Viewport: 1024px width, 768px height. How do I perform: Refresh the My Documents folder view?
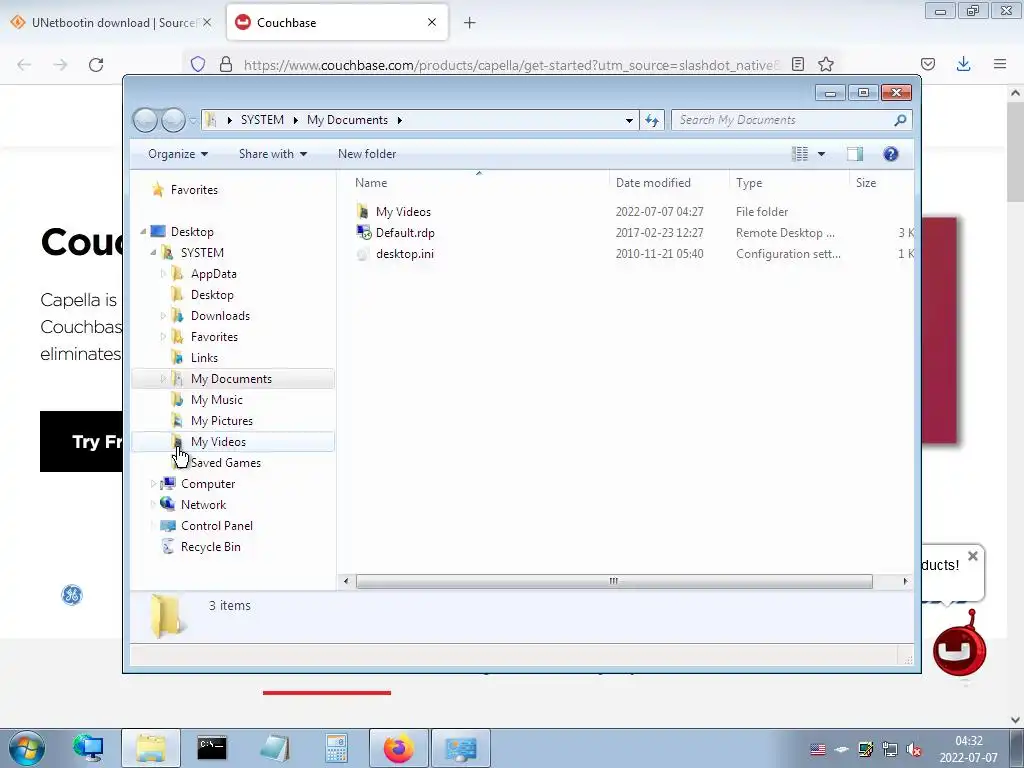(x=652, y=120)
